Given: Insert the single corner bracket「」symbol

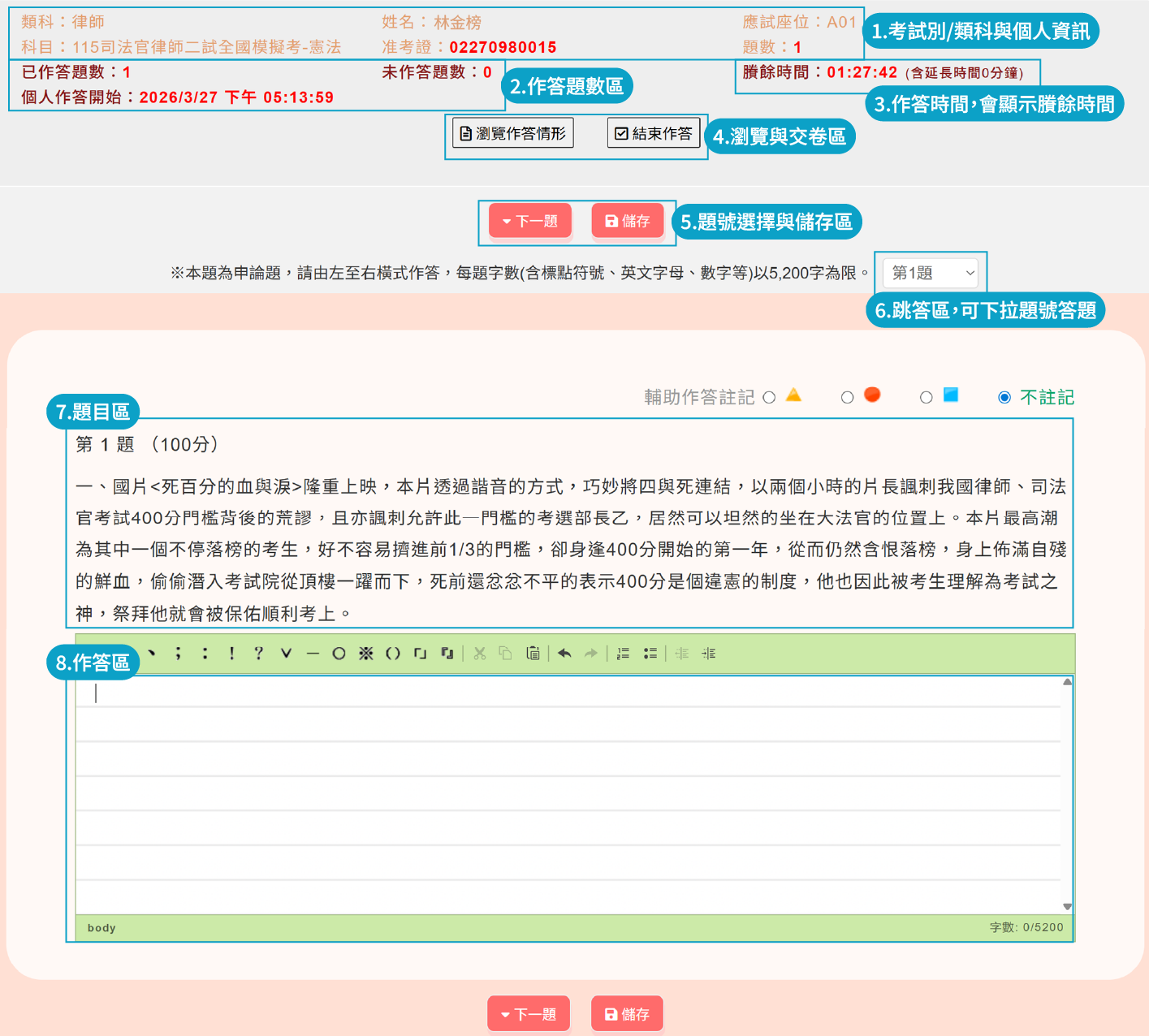Looking at the screenshot, I should [420, 654].
